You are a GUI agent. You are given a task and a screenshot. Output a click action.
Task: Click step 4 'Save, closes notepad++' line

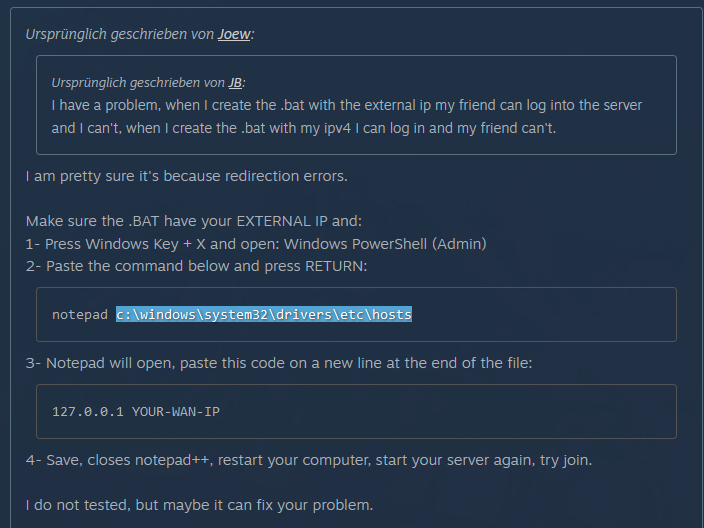pyautogui.click(x=309, y=460)
